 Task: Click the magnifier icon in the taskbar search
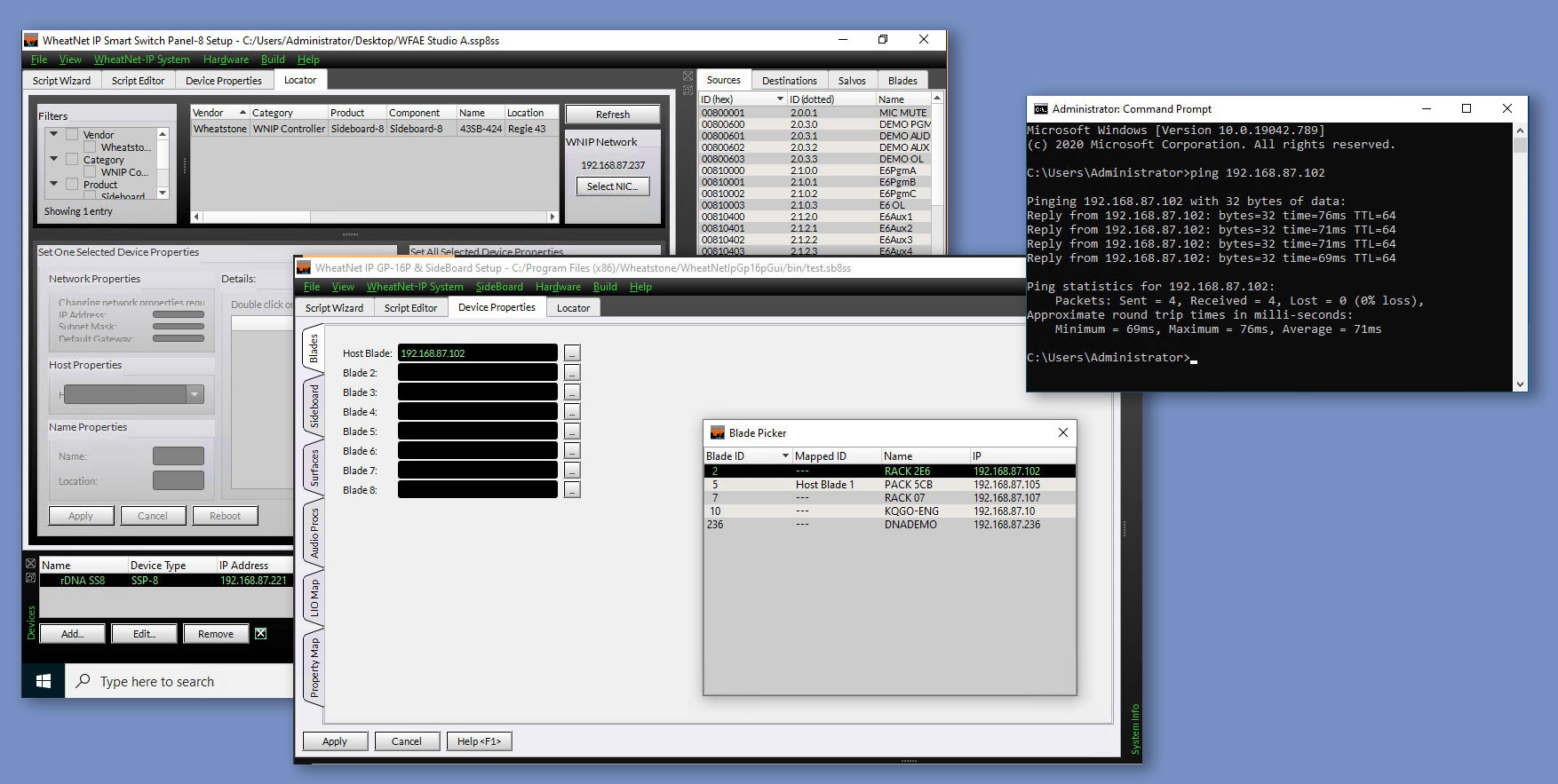pyautogui.click(x=83, y=681)
